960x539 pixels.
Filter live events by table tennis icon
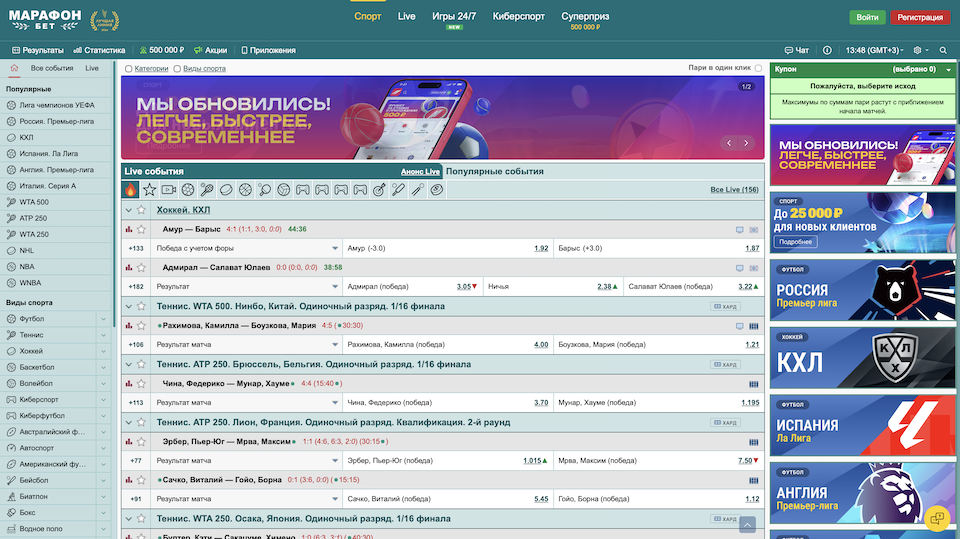click(264, 190)
